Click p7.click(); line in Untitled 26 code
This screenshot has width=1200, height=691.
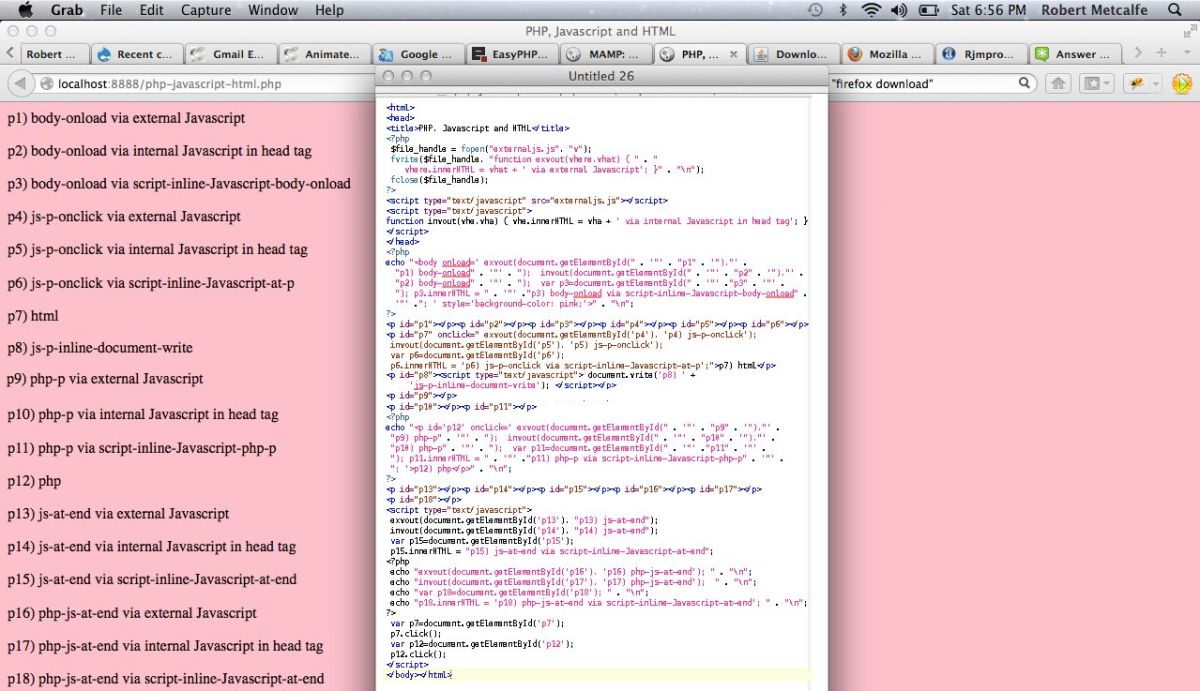click(414, 634)
